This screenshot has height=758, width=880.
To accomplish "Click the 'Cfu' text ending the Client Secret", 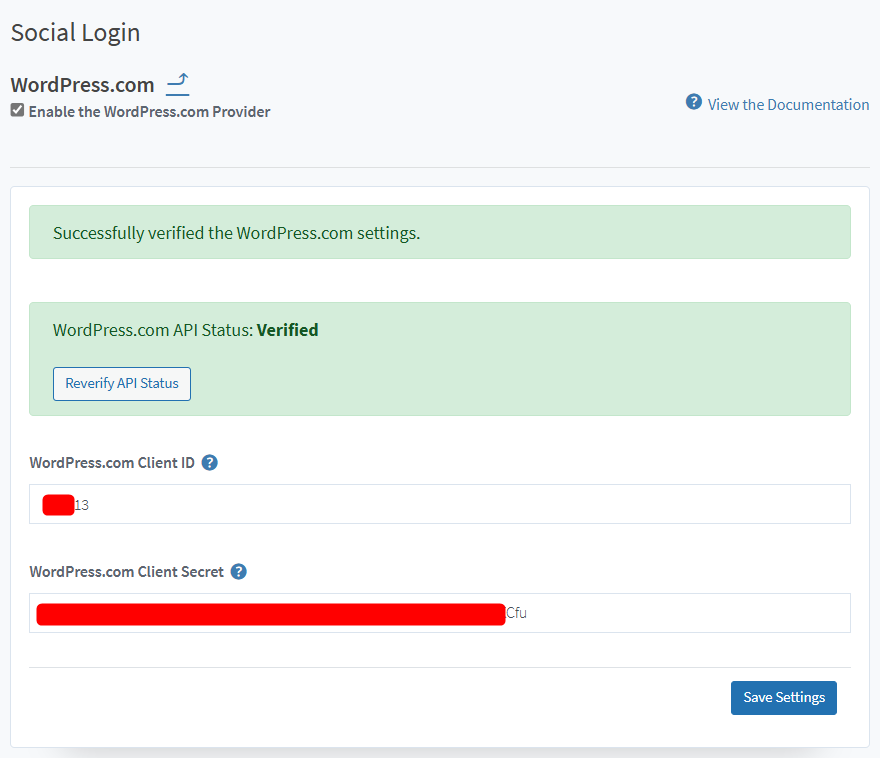I will pyautogui.click(x=516, y=613).
